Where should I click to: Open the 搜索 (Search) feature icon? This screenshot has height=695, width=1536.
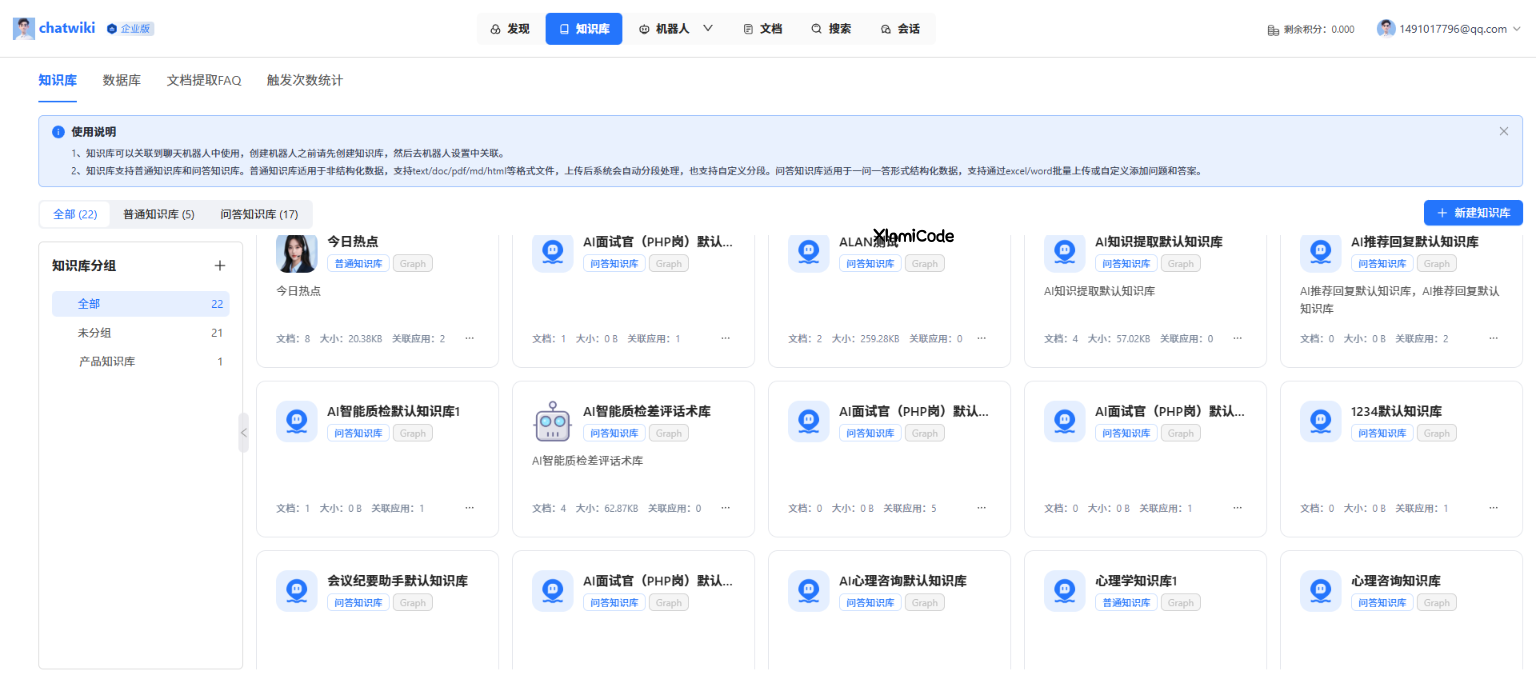click(814, 28)
